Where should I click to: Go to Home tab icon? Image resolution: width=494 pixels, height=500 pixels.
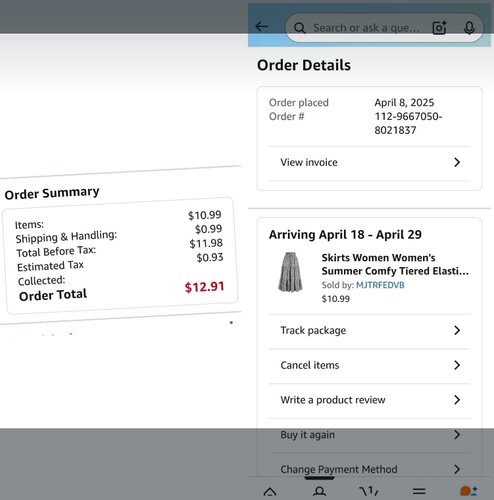tap(270, 491)
